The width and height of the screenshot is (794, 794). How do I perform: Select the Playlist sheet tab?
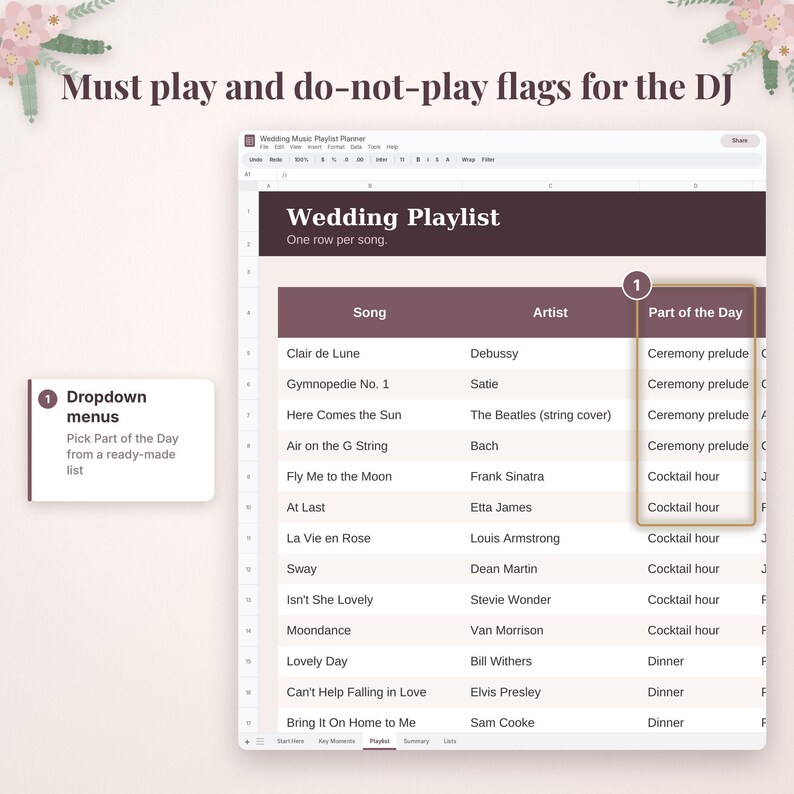(379, 741)
